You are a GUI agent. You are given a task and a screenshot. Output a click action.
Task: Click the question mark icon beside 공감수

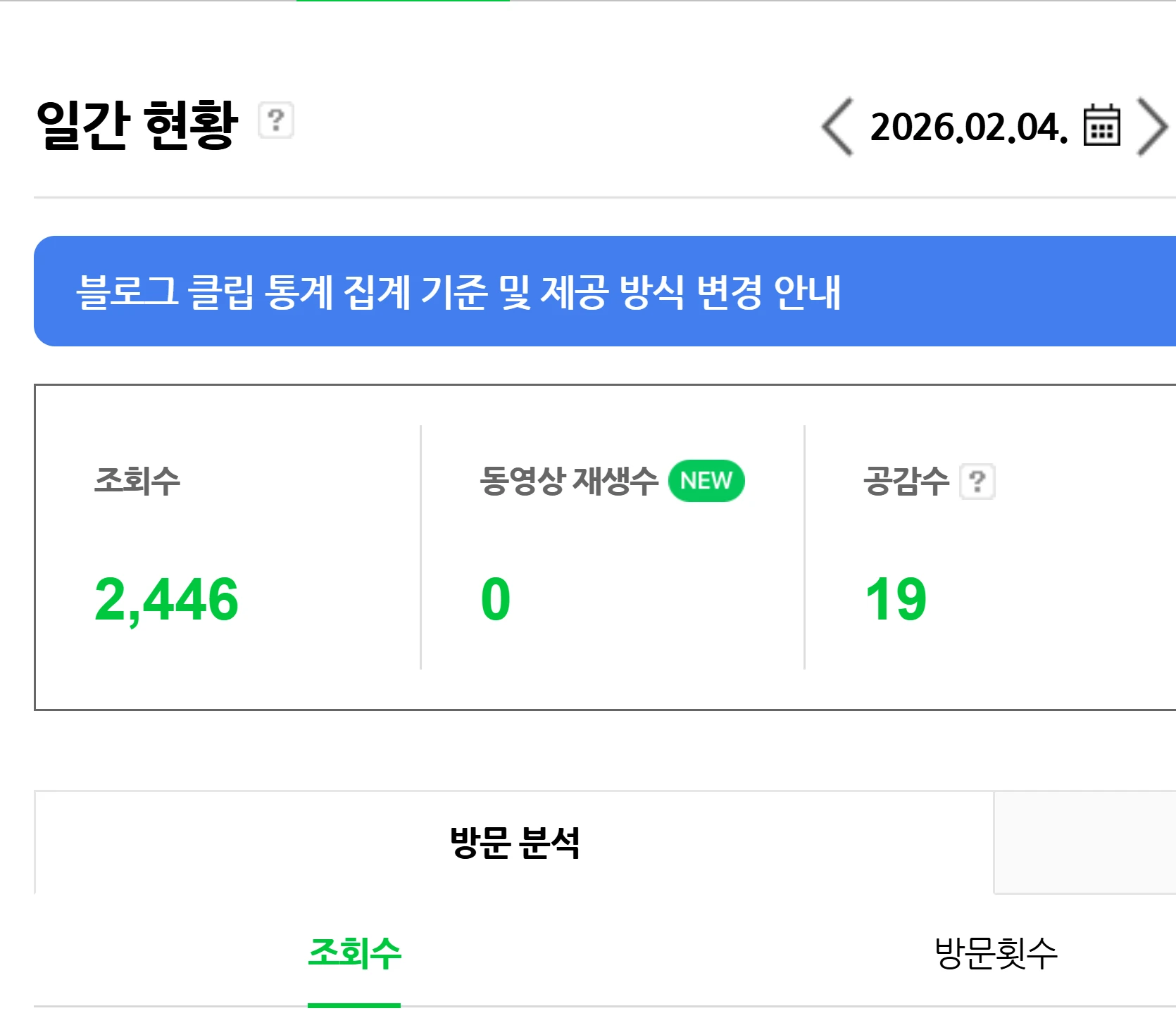tap(979, 481)
